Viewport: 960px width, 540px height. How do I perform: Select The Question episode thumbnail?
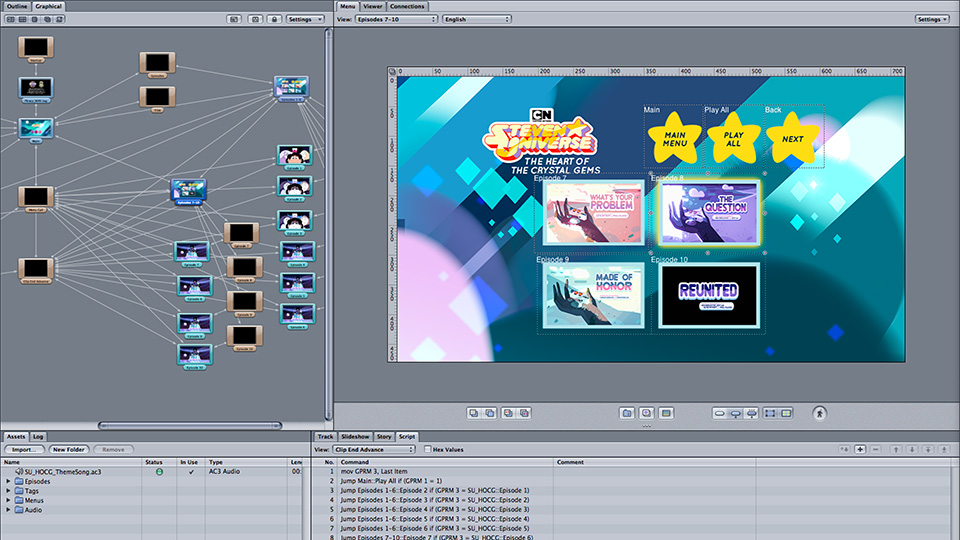pyautogui.click(x=709, y=213)
